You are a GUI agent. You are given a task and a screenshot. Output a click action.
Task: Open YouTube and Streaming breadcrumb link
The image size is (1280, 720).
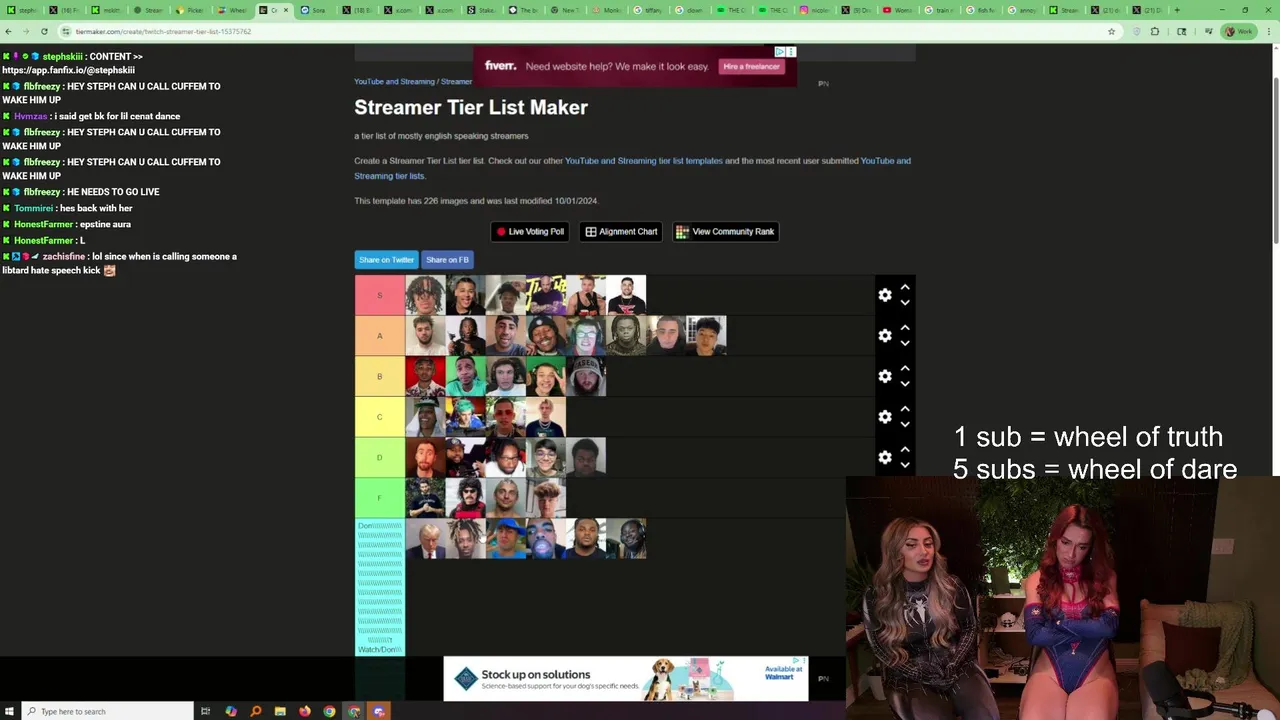[394, 81]
